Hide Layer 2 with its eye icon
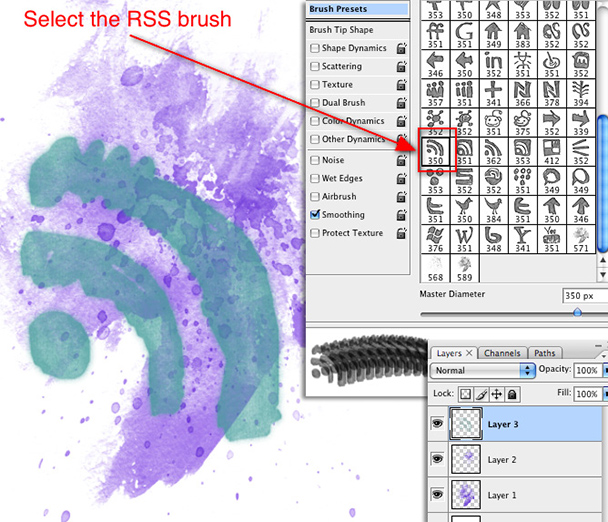 (437, 459)
